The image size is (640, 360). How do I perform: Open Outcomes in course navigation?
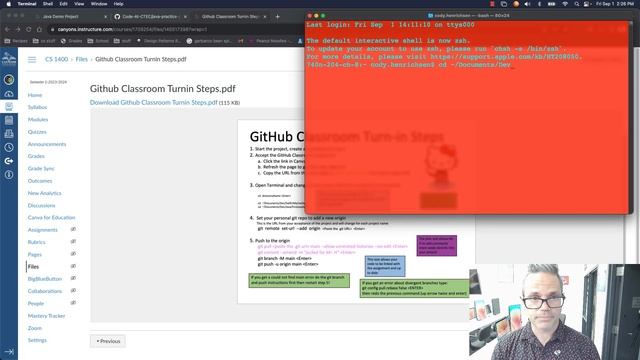[40, 181]
